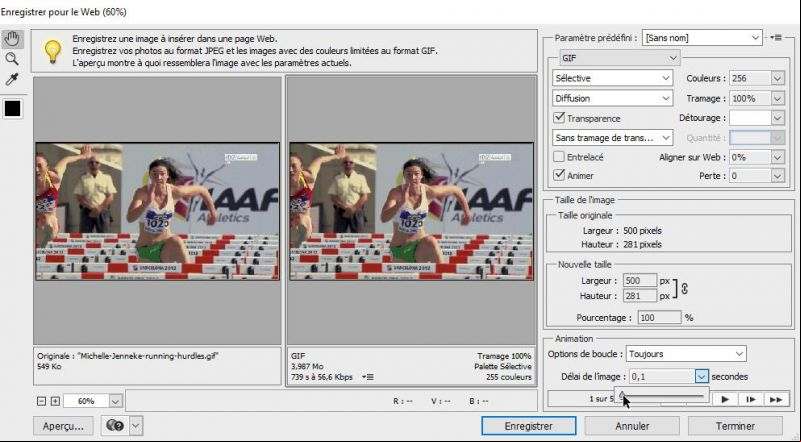Open the Sélective palette dropdown
This screenshot has height=442, width=801.
point(612,78)
